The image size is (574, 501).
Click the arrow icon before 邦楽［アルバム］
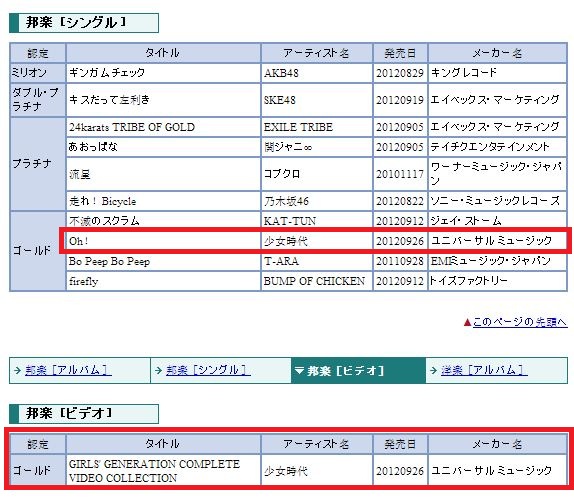pyautogui.click(x=18, y=370)
